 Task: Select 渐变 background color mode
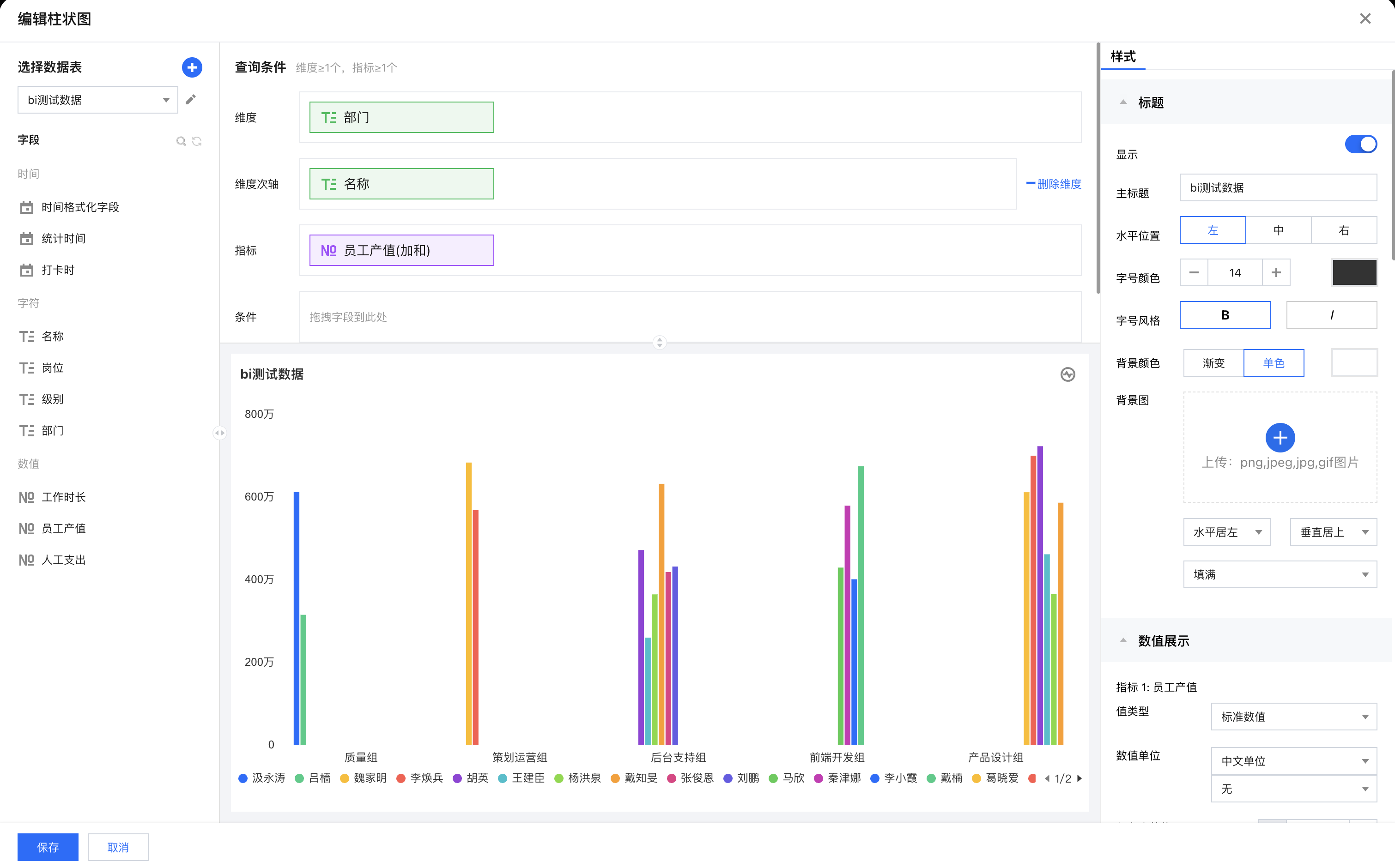tap(1213, 363)
